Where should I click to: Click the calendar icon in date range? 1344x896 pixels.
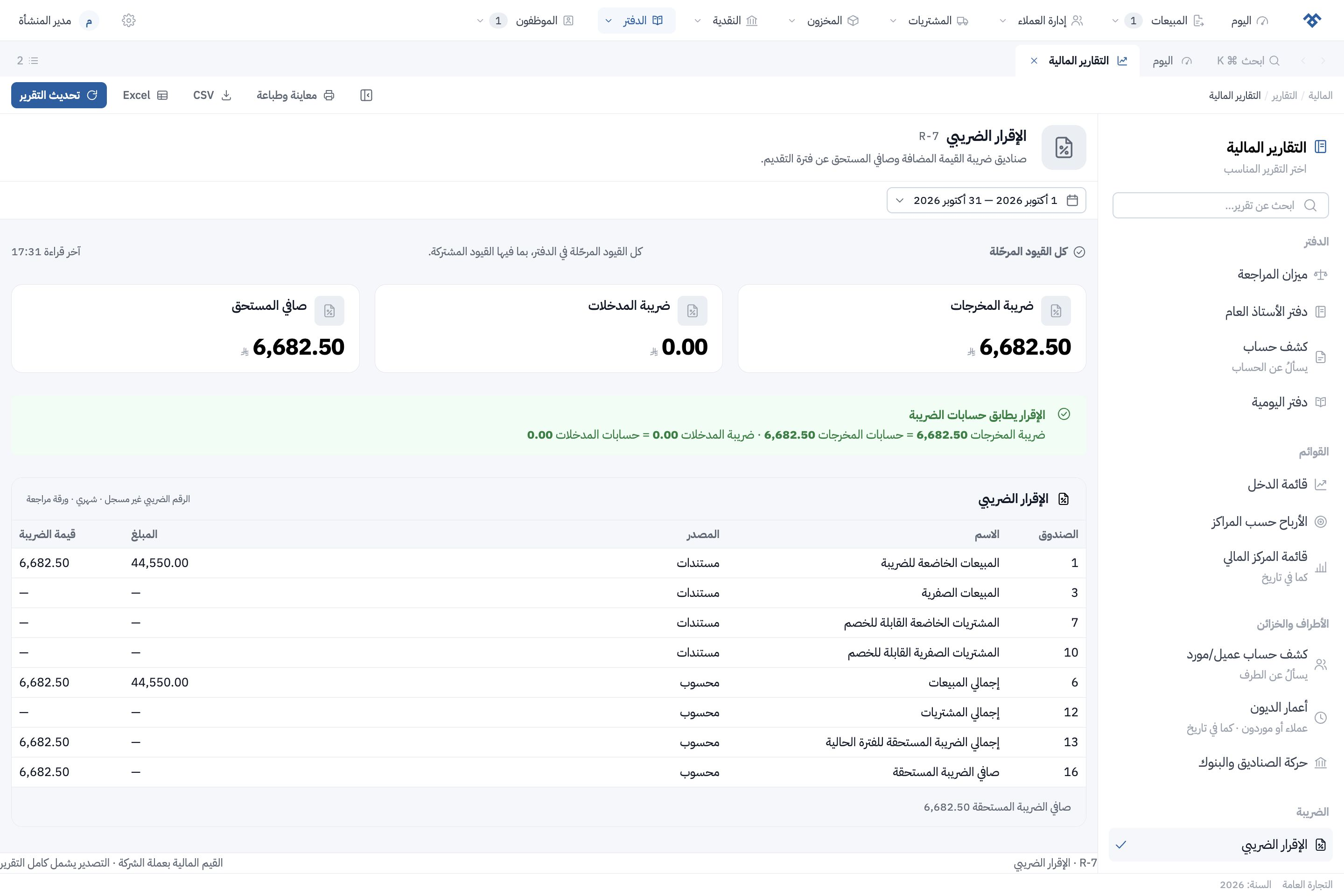1072,201
